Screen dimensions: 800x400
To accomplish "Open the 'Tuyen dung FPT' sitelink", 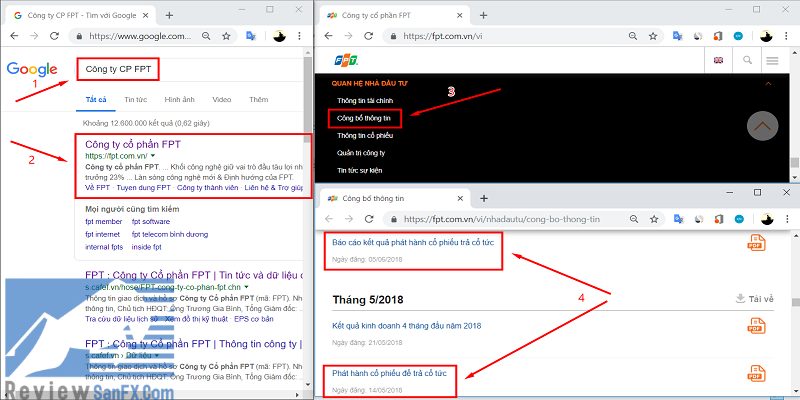I will pyautogui.click(x=144, y=188).
